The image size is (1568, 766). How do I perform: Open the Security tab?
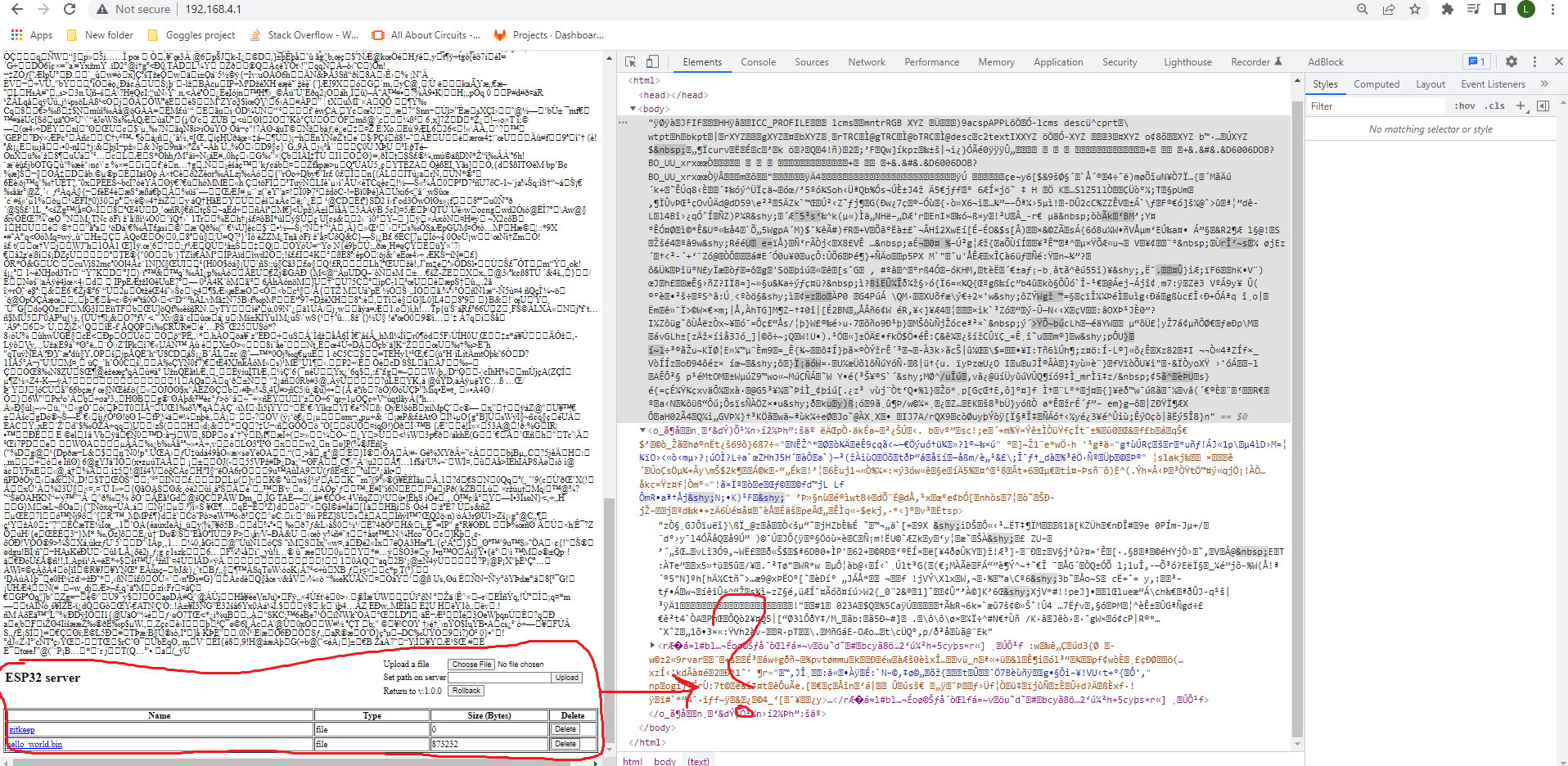tap(1120, 62)
